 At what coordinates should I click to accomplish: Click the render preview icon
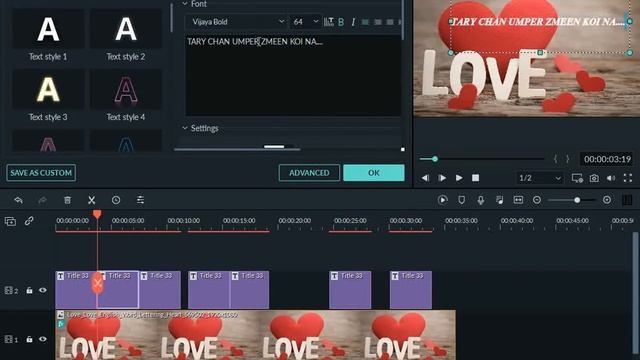pyautogui.click(x=442, y=200)
